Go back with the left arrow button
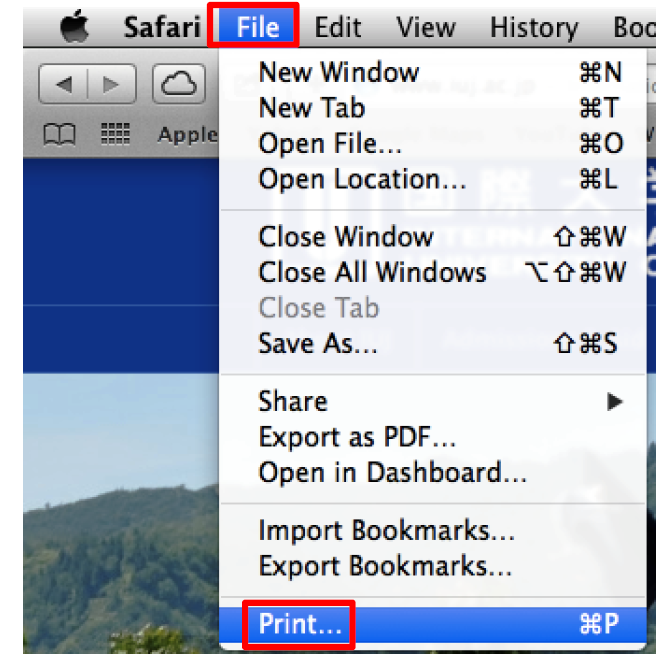669x664 pixels. [63, 84]
